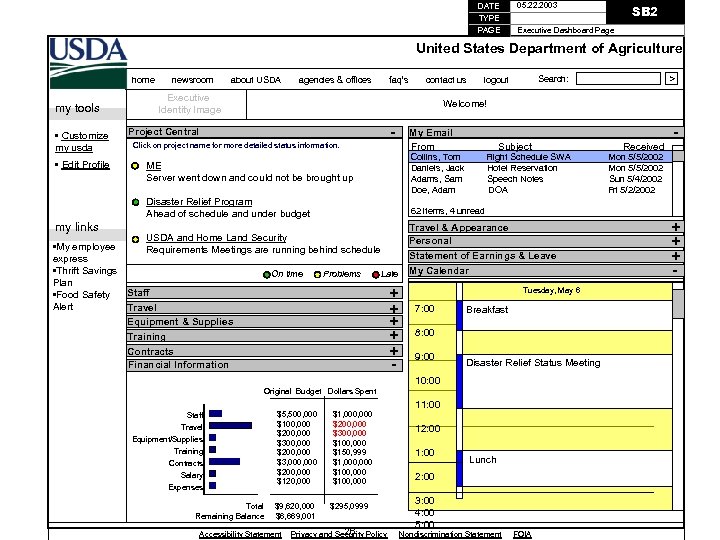Open the FOIA footer link
This screenshot has height=540, width=720.
522,534
